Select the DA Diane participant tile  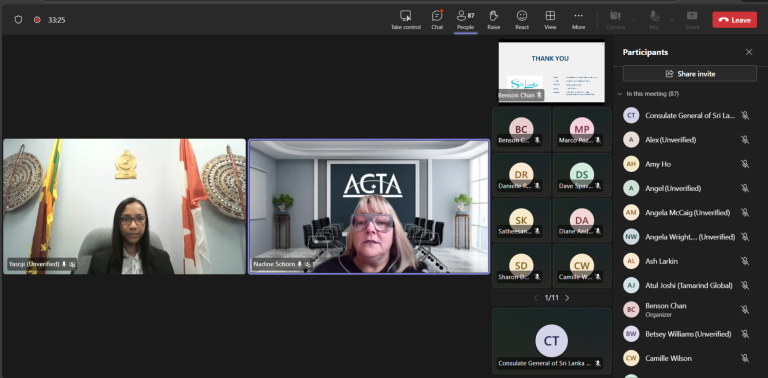[582, 220]
